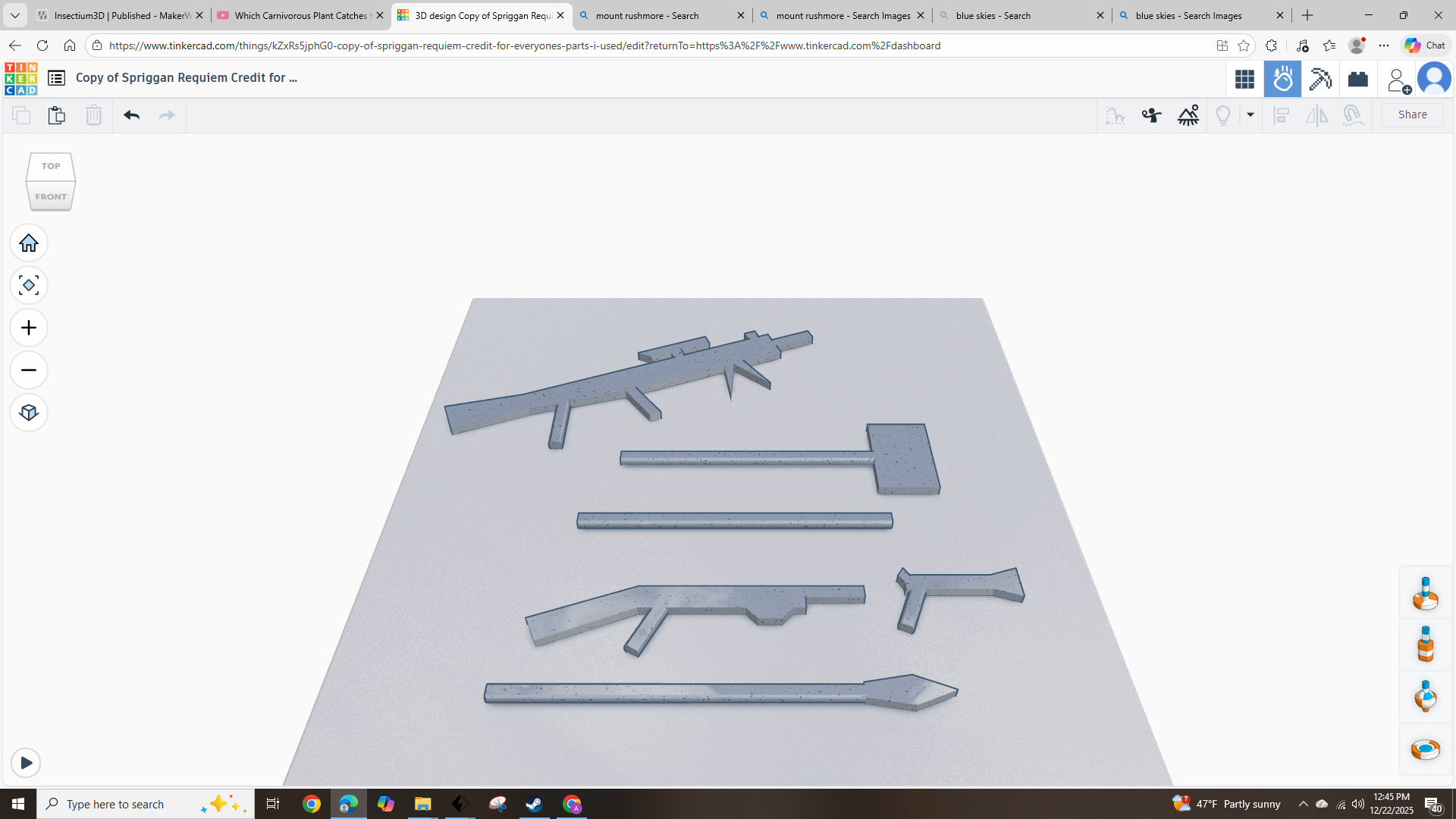This screenshot has width=1456, height=819.
Task: Zoom in with the plus button
Action: (x=29, y=328)
